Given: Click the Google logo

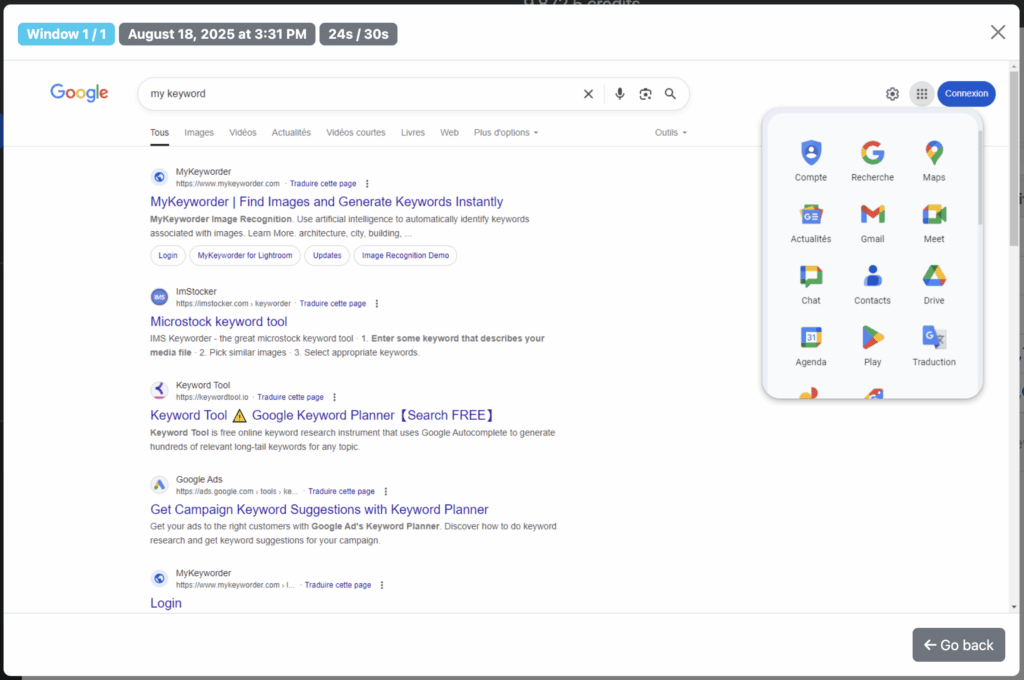Looking at the screenshot, I should [x=79, y=93].
